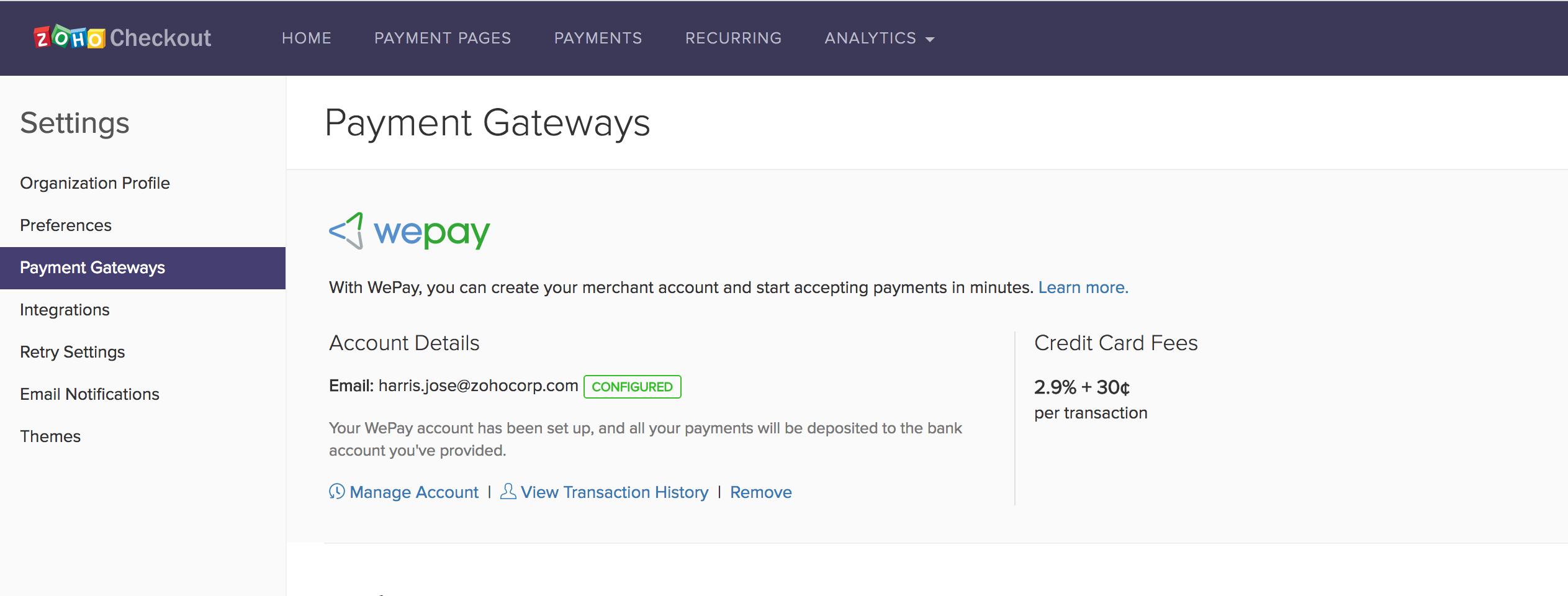Click the View Transaction History link
The width and height of the screenshot is (1568, 596).
pos(615,492)
